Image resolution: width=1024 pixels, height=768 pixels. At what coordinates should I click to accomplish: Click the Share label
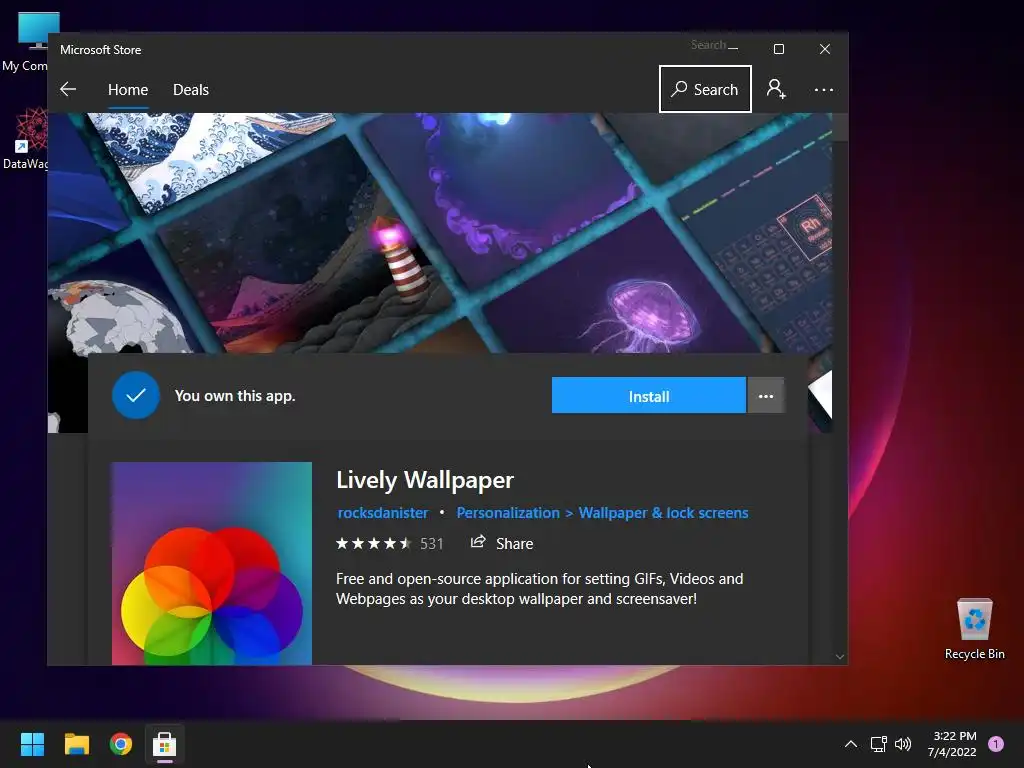coord(515,543)
